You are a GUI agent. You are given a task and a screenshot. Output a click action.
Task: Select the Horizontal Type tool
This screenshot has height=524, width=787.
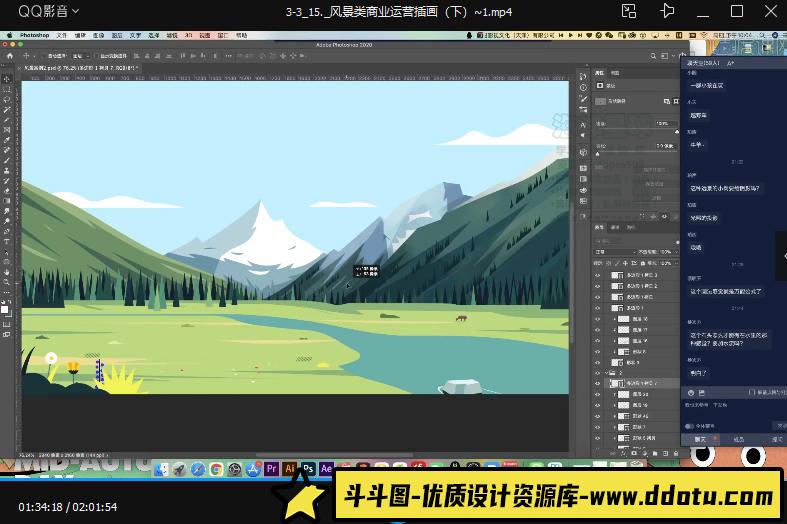[x=7, y=241]
